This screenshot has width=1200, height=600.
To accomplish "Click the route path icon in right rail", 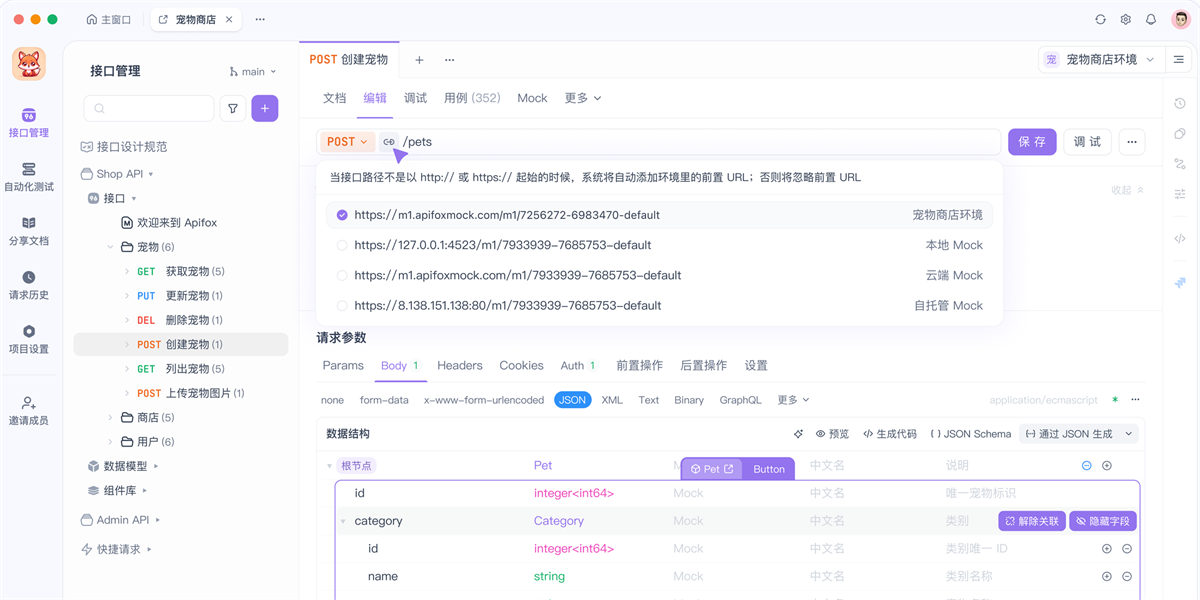I will click(x=1180, y=163).
